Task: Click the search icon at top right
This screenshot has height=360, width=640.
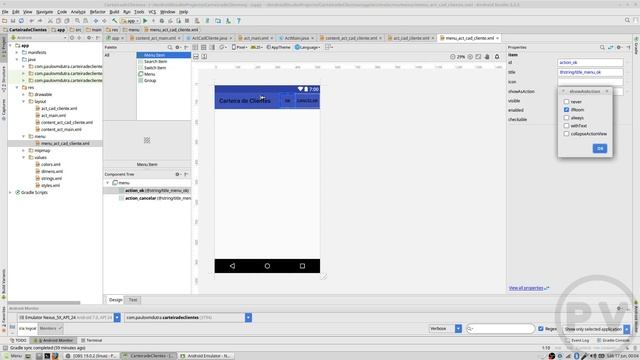Action: [x=627, y=20]
